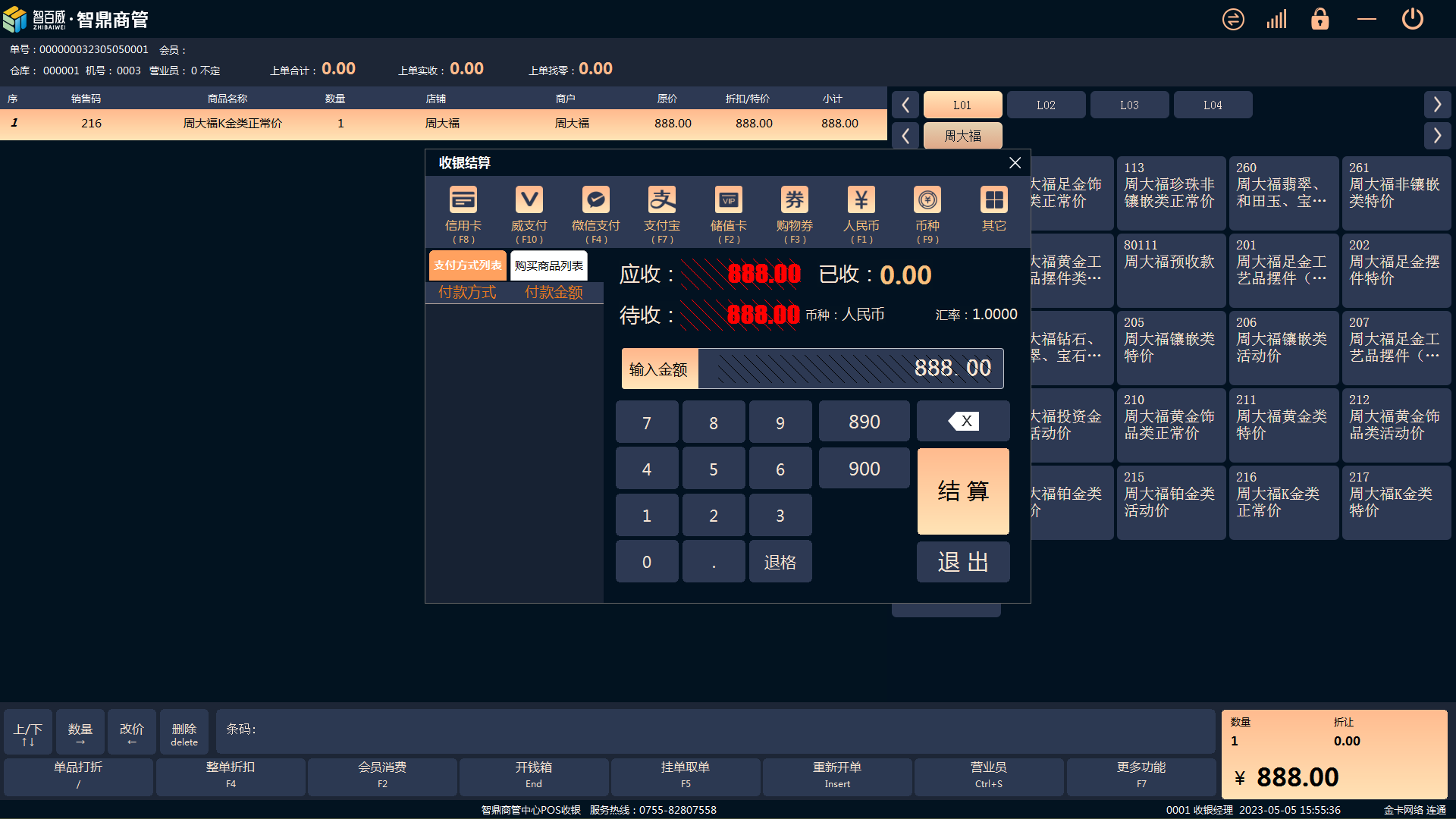
Task: Click the power shutdown icon
Action: [1412, 19]
